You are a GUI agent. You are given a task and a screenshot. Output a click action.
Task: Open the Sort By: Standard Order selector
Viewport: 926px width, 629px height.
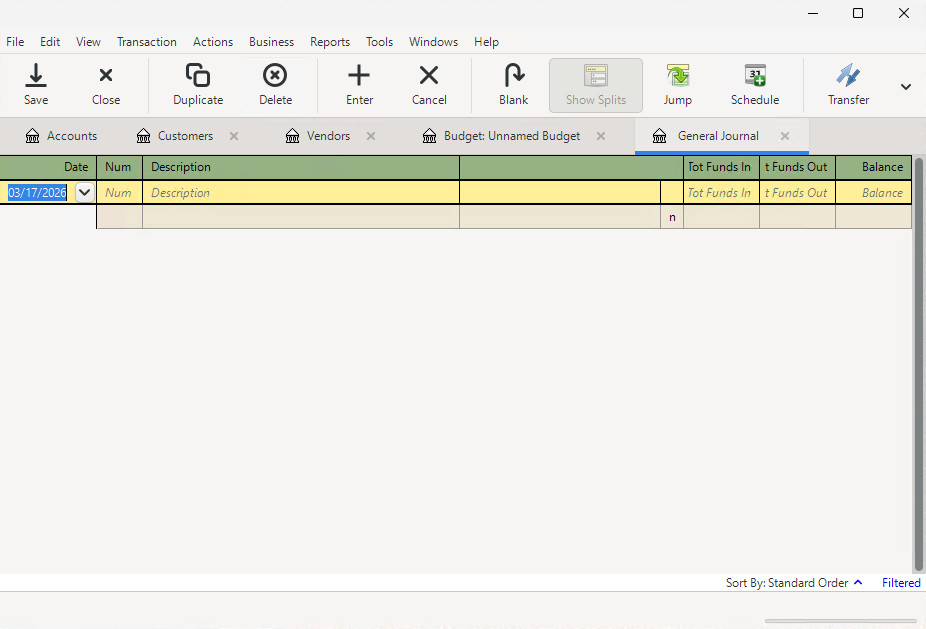coord(794,583)
